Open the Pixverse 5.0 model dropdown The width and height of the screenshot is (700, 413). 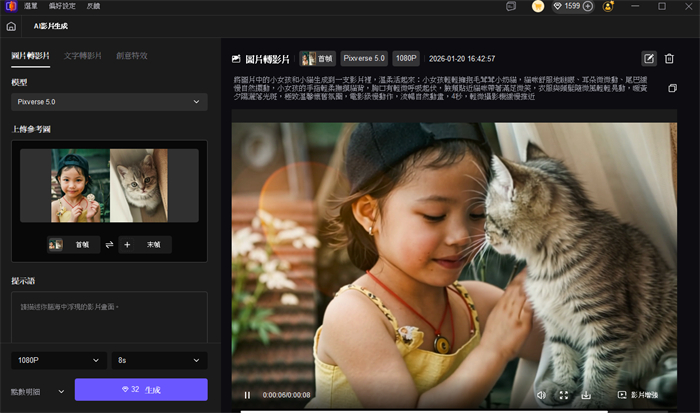(109, 102)
